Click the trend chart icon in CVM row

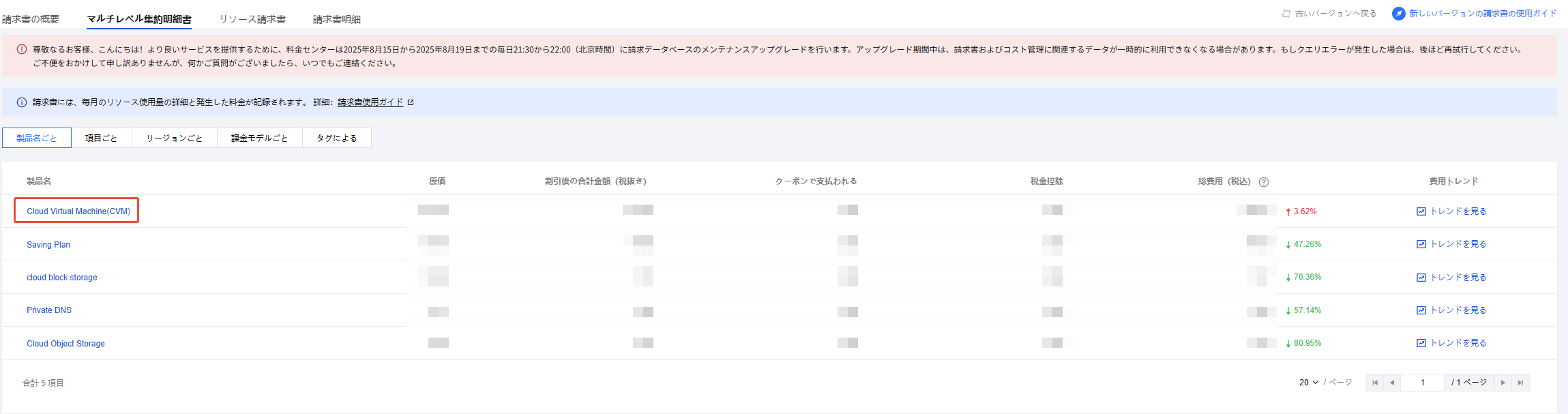pyautogui.click(x=1421, y=211)
